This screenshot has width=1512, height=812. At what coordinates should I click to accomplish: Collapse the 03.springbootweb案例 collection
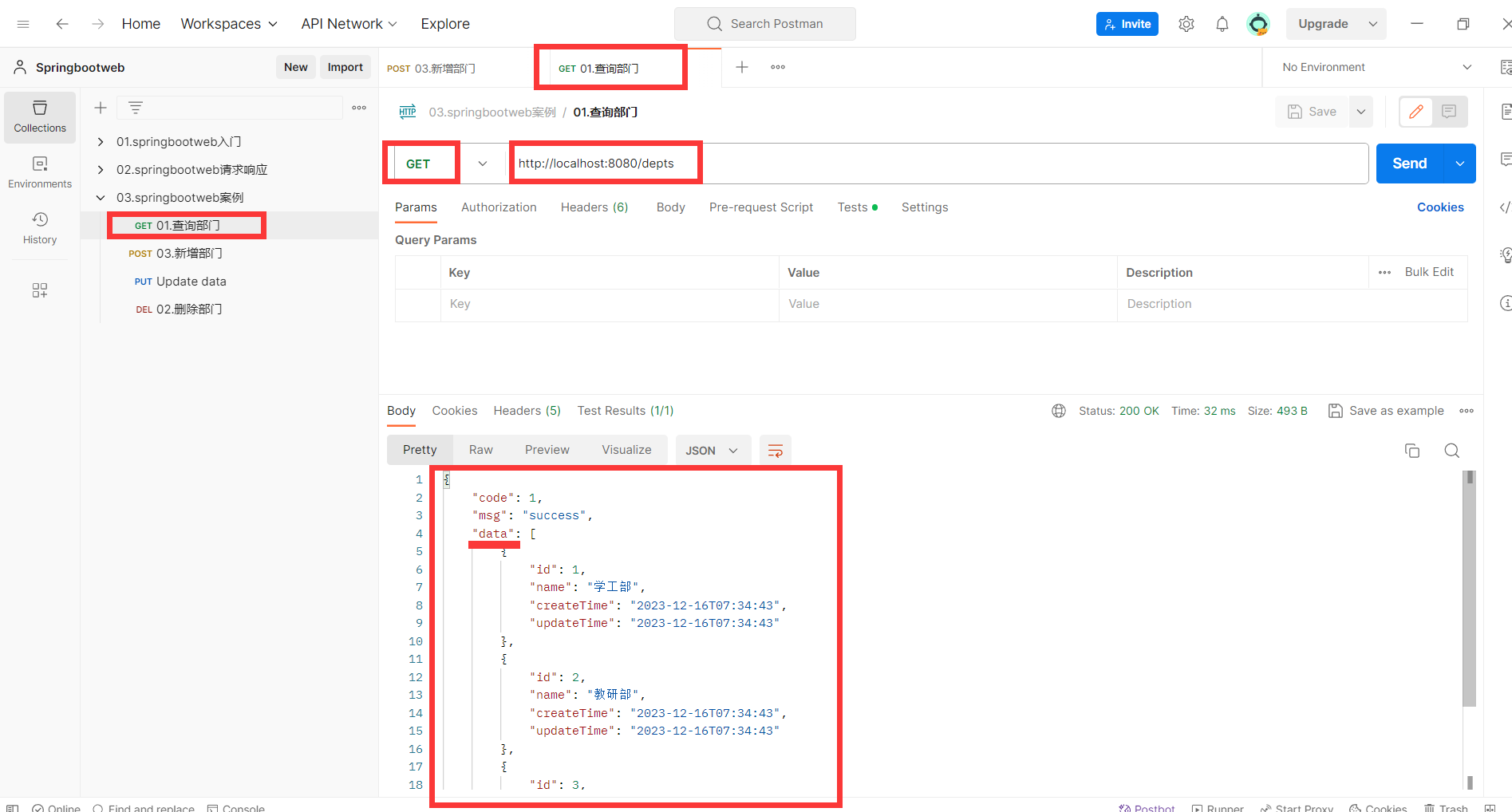click(x=101, y=198)
